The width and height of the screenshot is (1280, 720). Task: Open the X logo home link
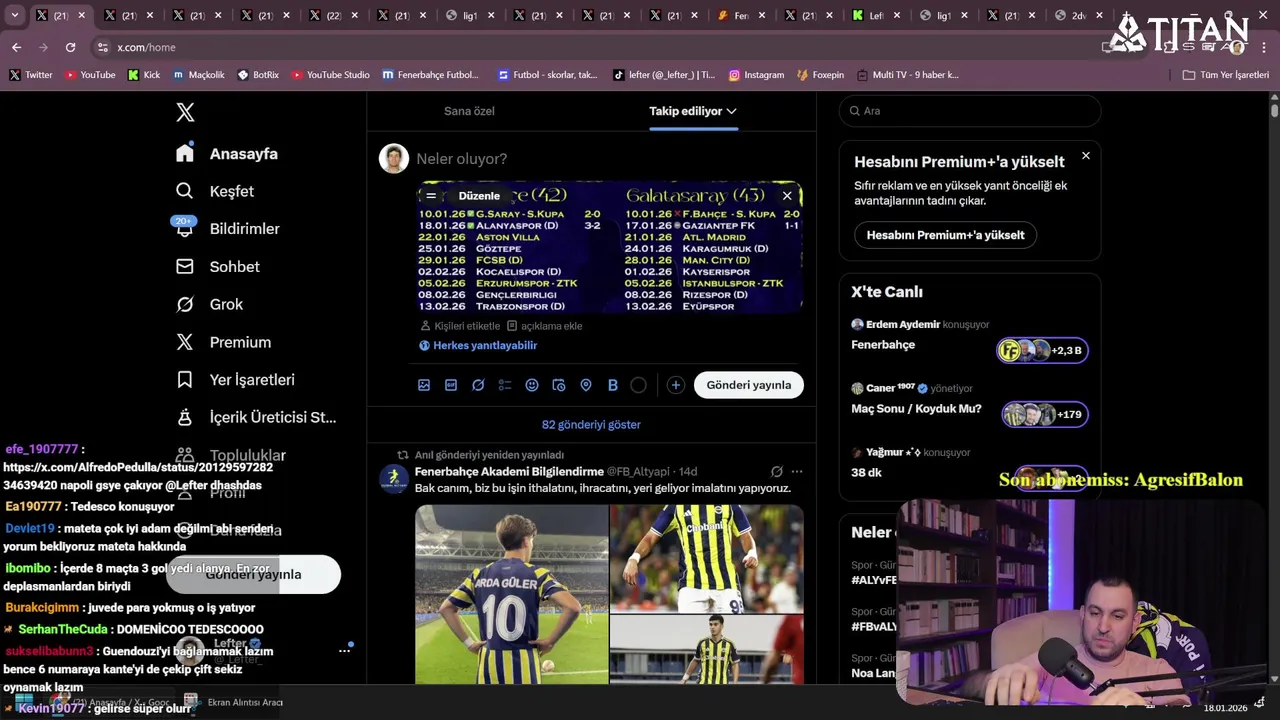point(185,112)
